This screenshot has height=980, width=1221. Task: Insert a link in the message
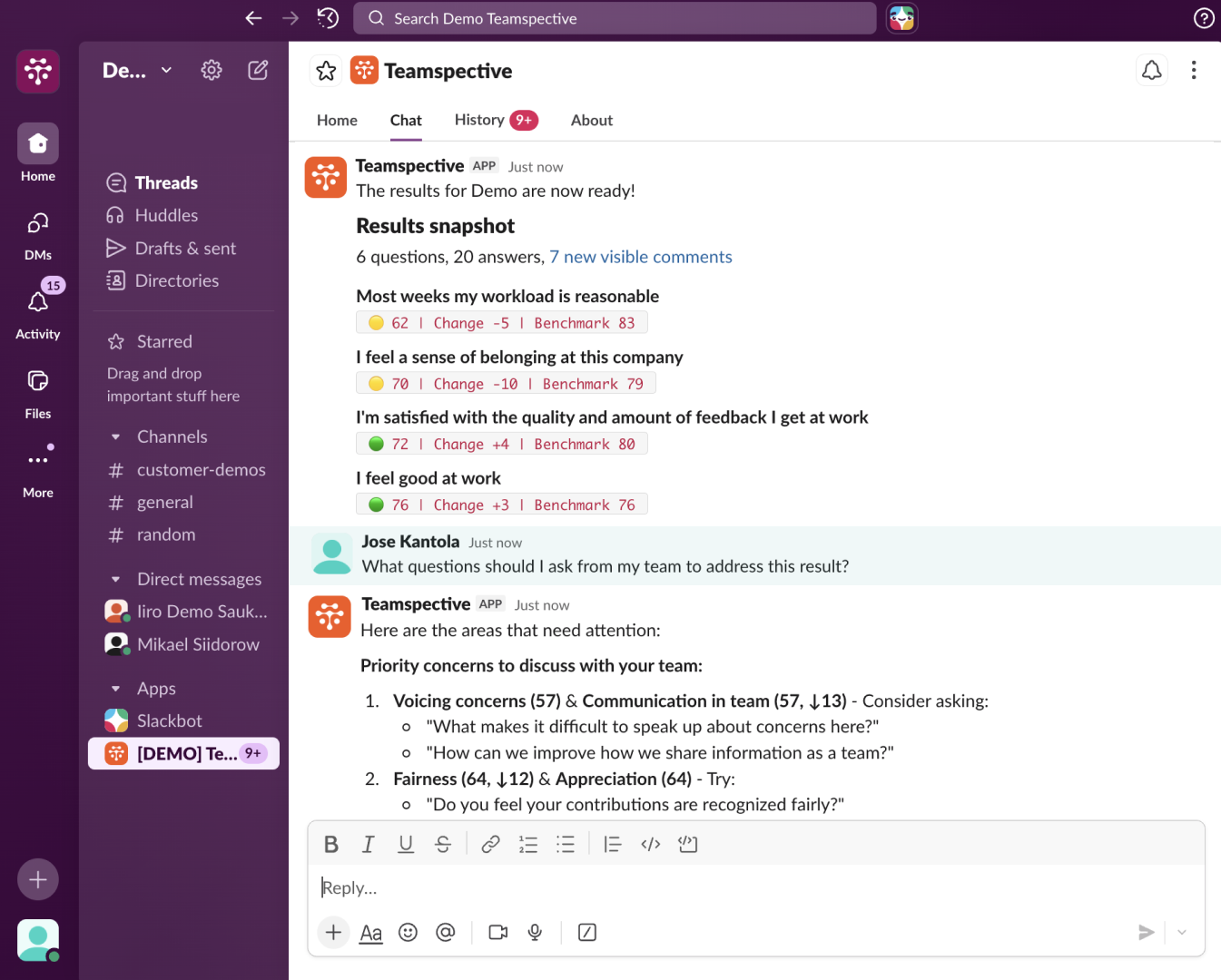490,845
